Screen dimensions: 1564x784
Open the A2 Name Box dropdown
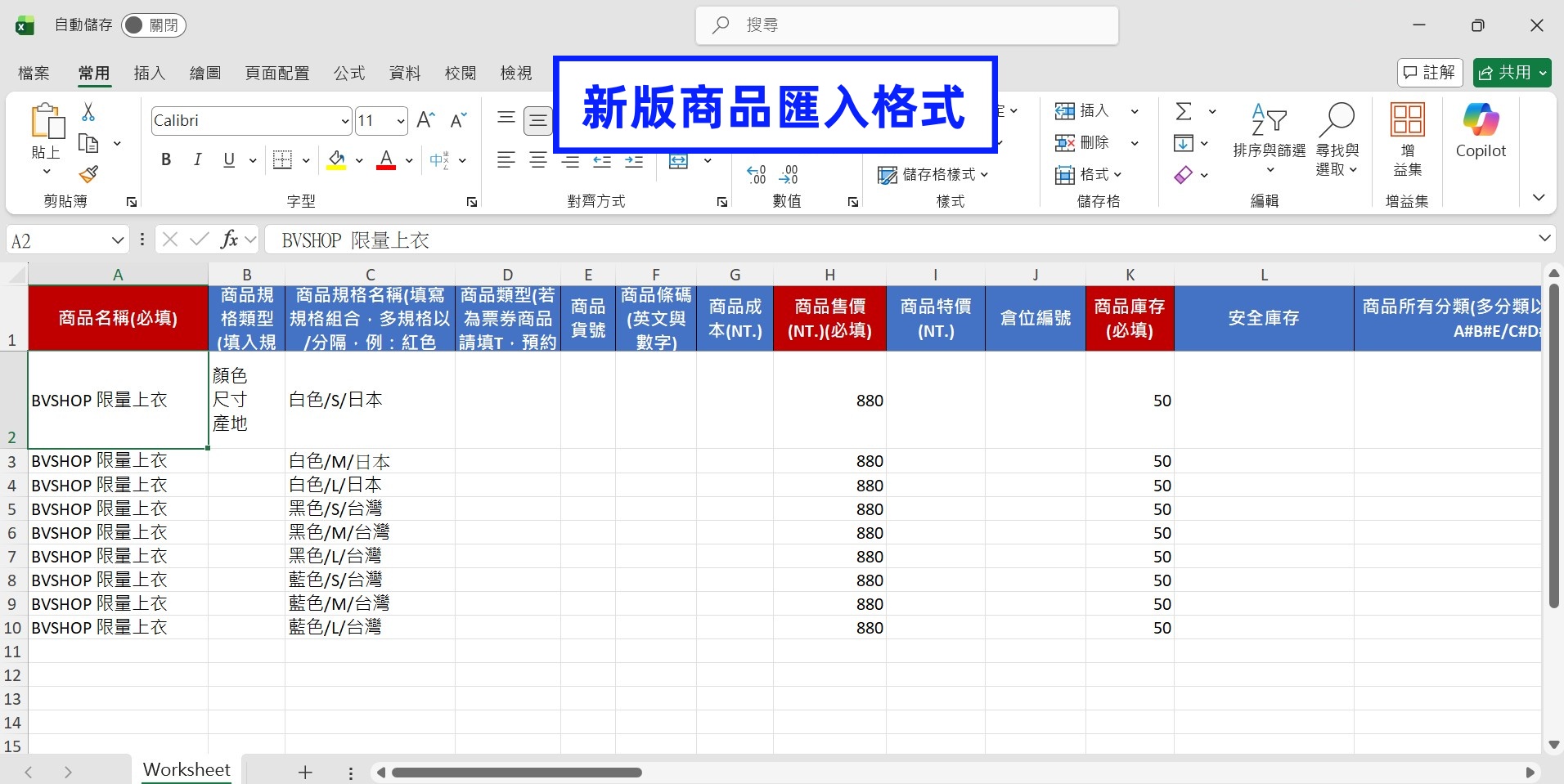(x=118, y=240)
